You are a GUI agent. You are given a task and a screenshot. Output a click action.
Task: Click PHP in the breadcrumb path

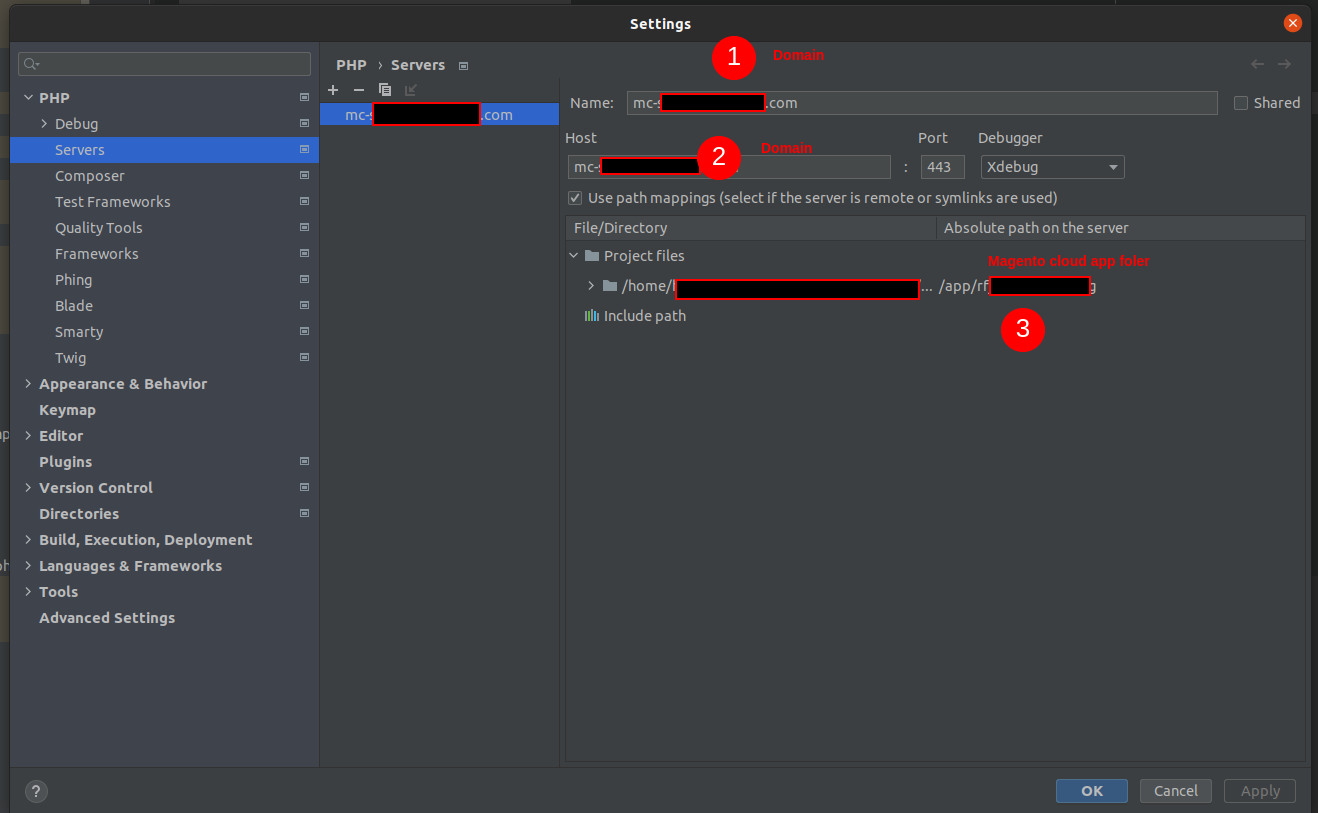pyautogui.click(x=351, y=65)
